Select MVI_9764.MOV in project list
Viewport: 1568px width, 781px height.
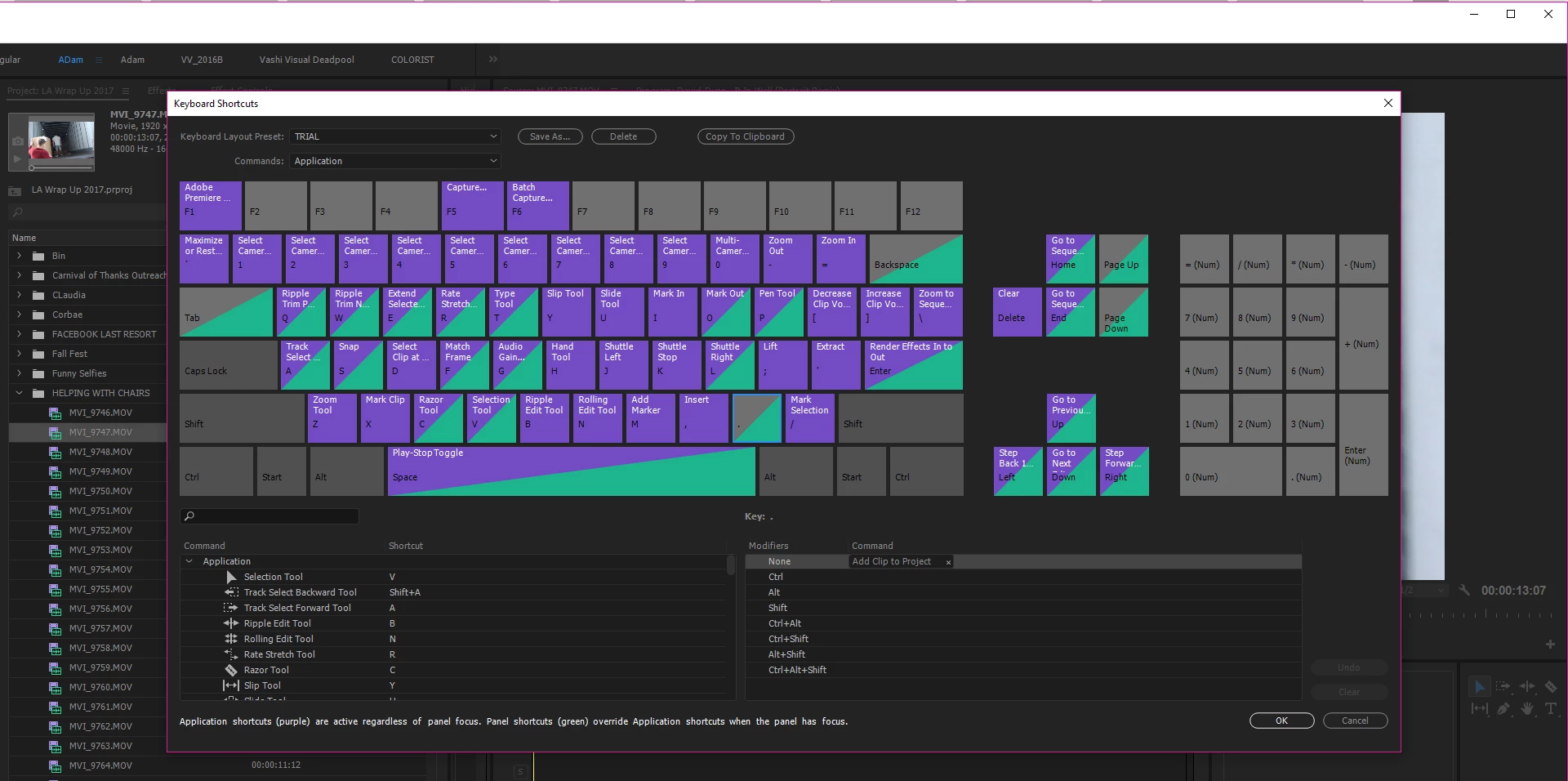coord(100,765)
